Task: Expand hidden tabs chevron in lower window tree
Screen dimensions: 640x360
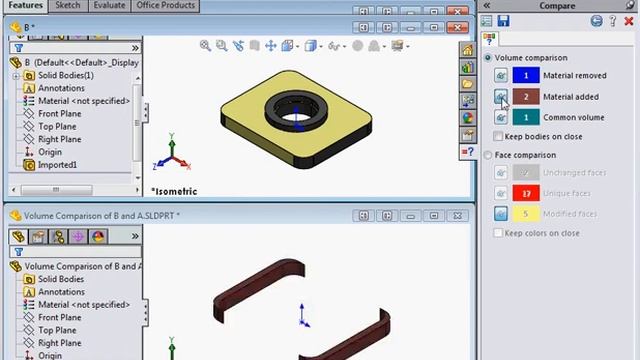Action: pyautogui.click(x=135, y=236)
